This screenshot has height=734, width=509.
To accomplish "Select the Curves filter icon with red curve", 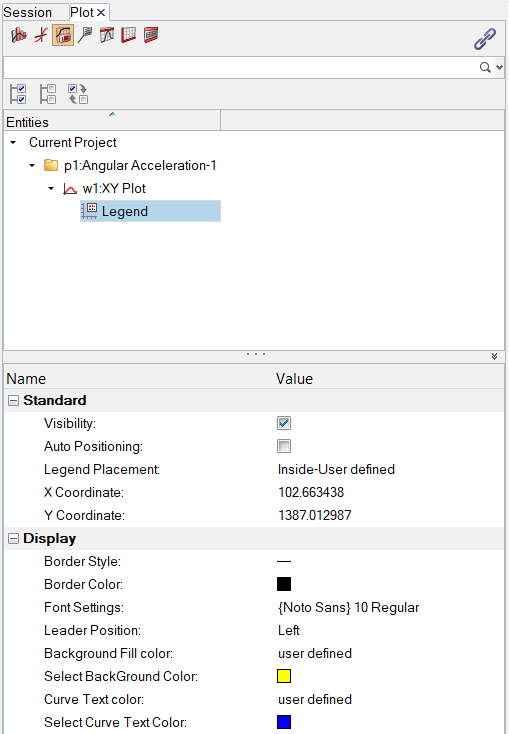I will pos(41,35).
